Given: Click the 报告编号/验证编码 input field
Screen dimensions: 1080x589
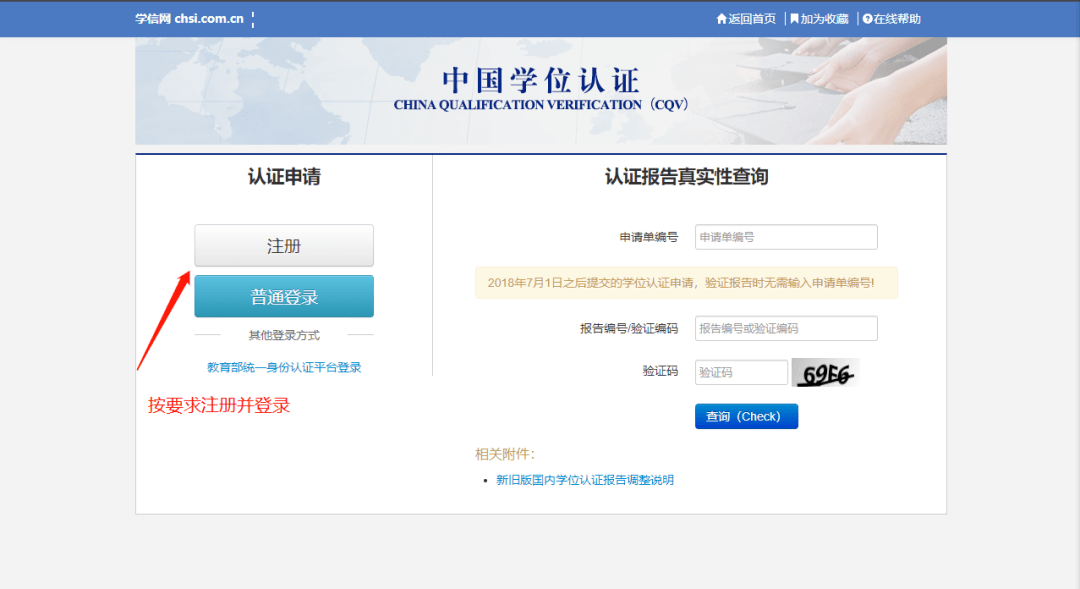Looking at the screenshot, I should pyautogui.click(x=785, y=328).
